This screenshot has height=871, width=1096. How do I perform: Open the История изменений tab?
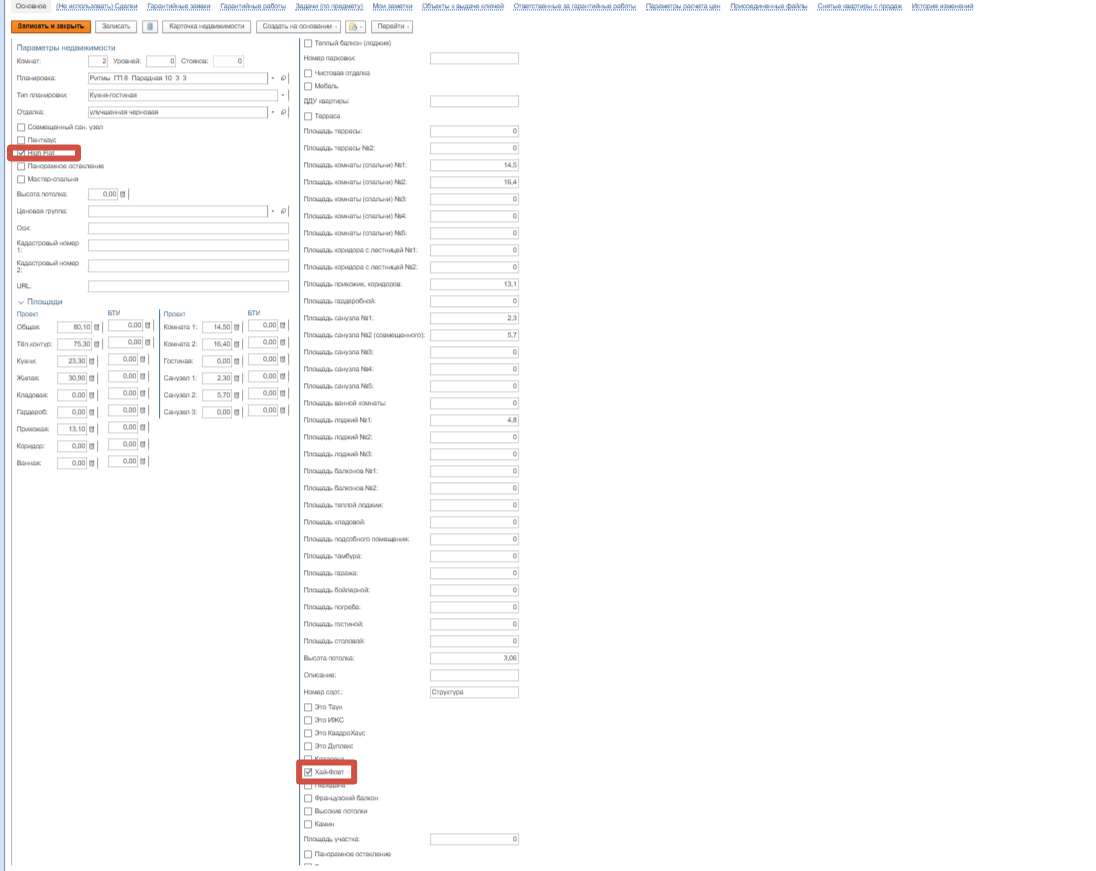tap(941, 6)
